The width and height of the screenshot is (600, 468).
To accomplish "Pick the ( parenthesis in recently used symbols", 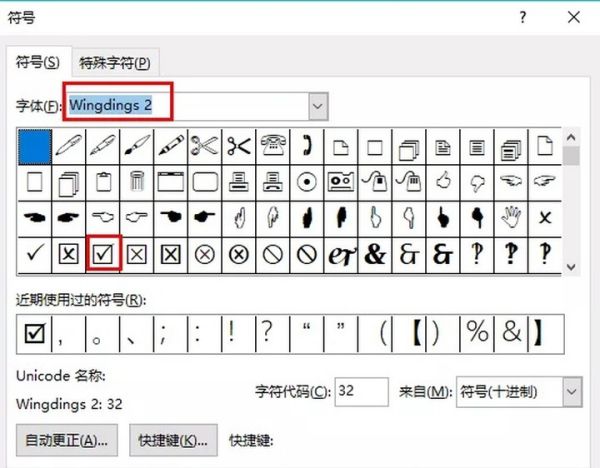I will [375, 334].
